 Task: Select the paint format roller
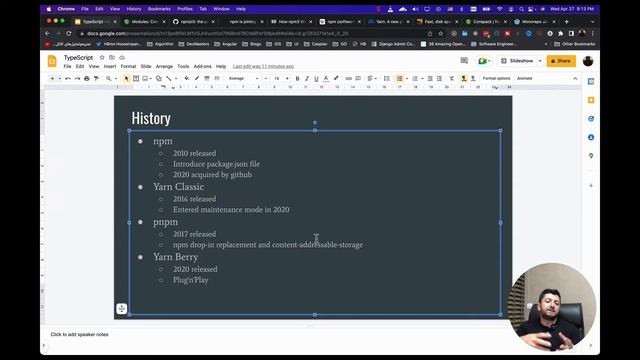click(x=96, y=78)
